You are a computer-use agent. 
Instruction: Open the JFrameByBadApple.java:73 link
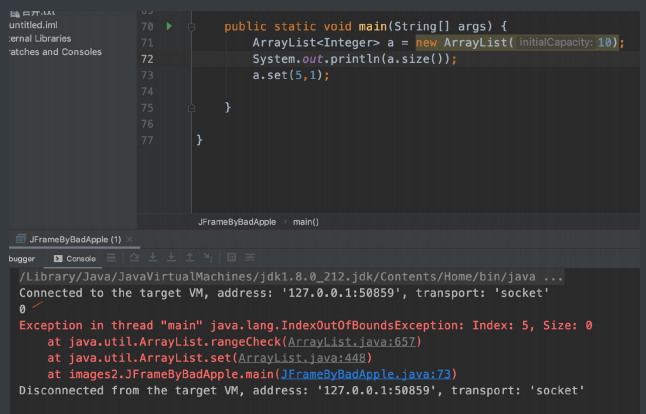pos(366,374)
